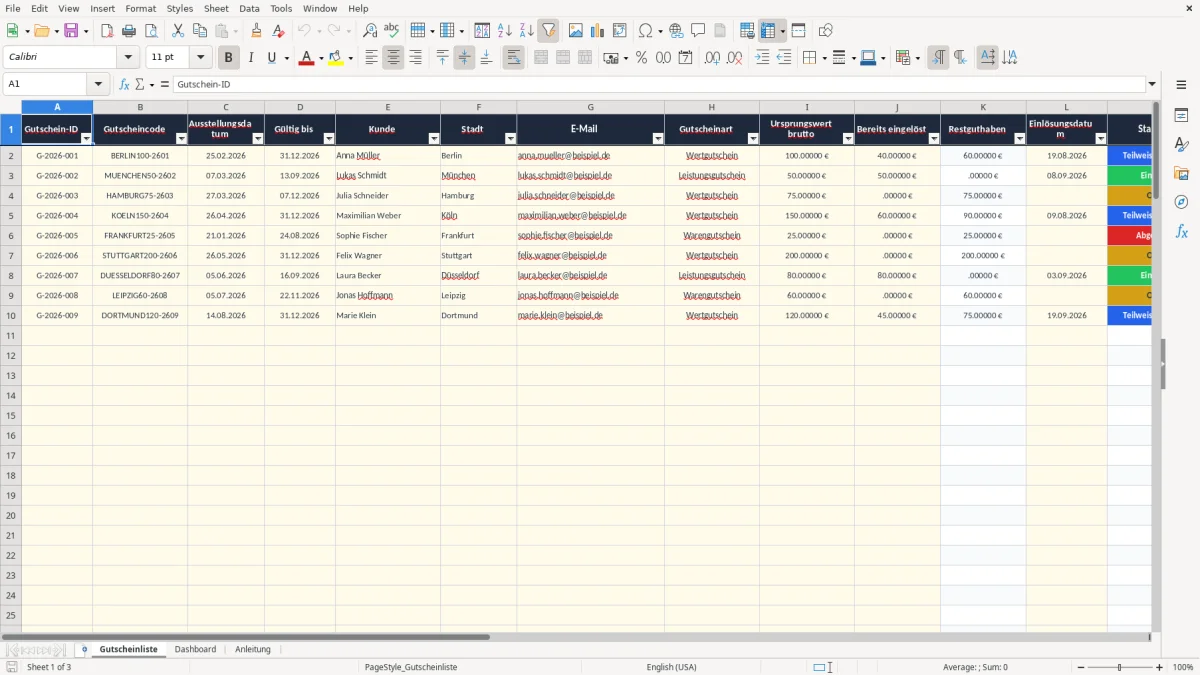Toggle Bold formatting button

click(229, 58)
